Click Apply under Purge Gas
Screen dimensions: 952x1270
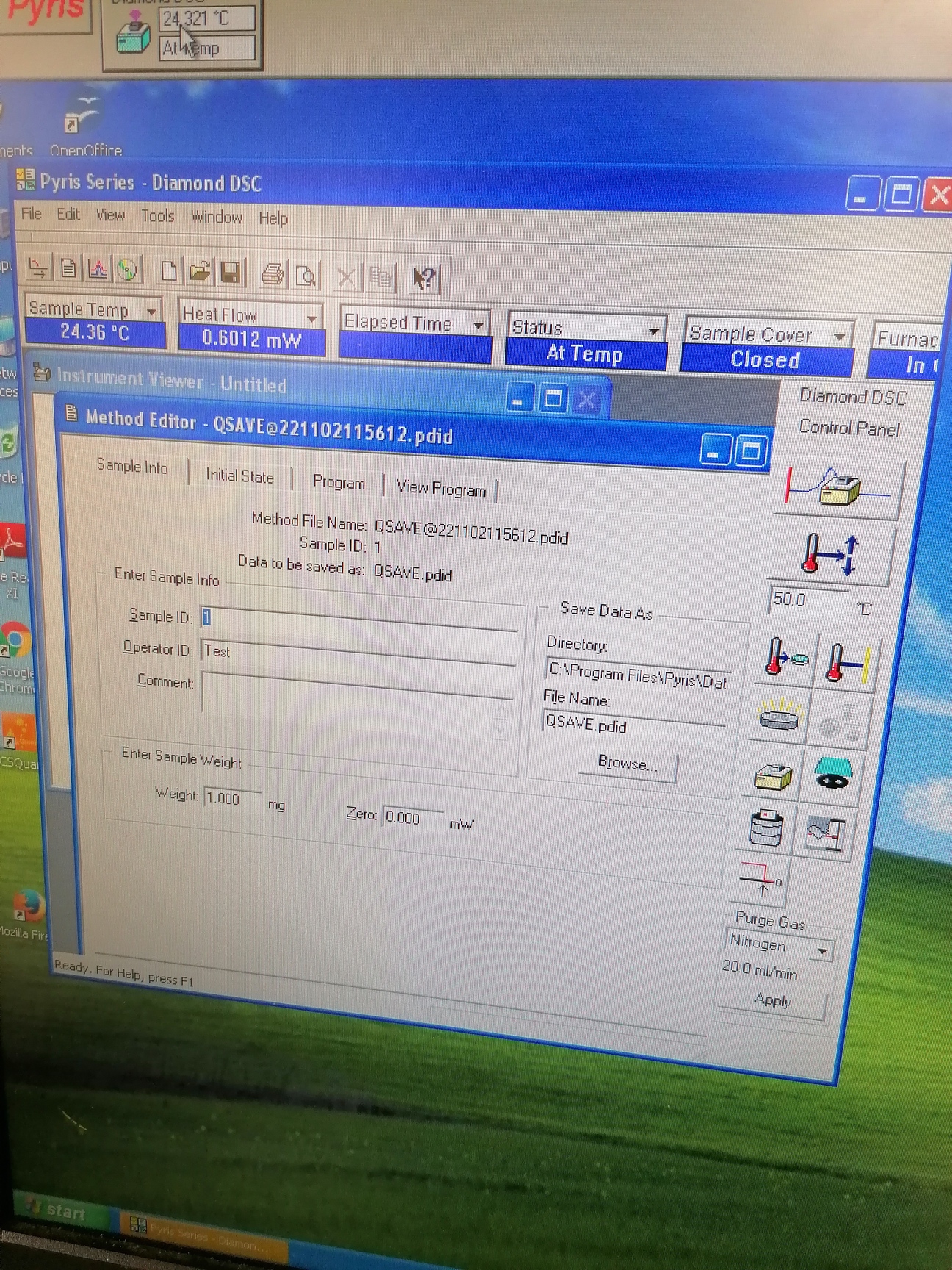[772, 1001]
